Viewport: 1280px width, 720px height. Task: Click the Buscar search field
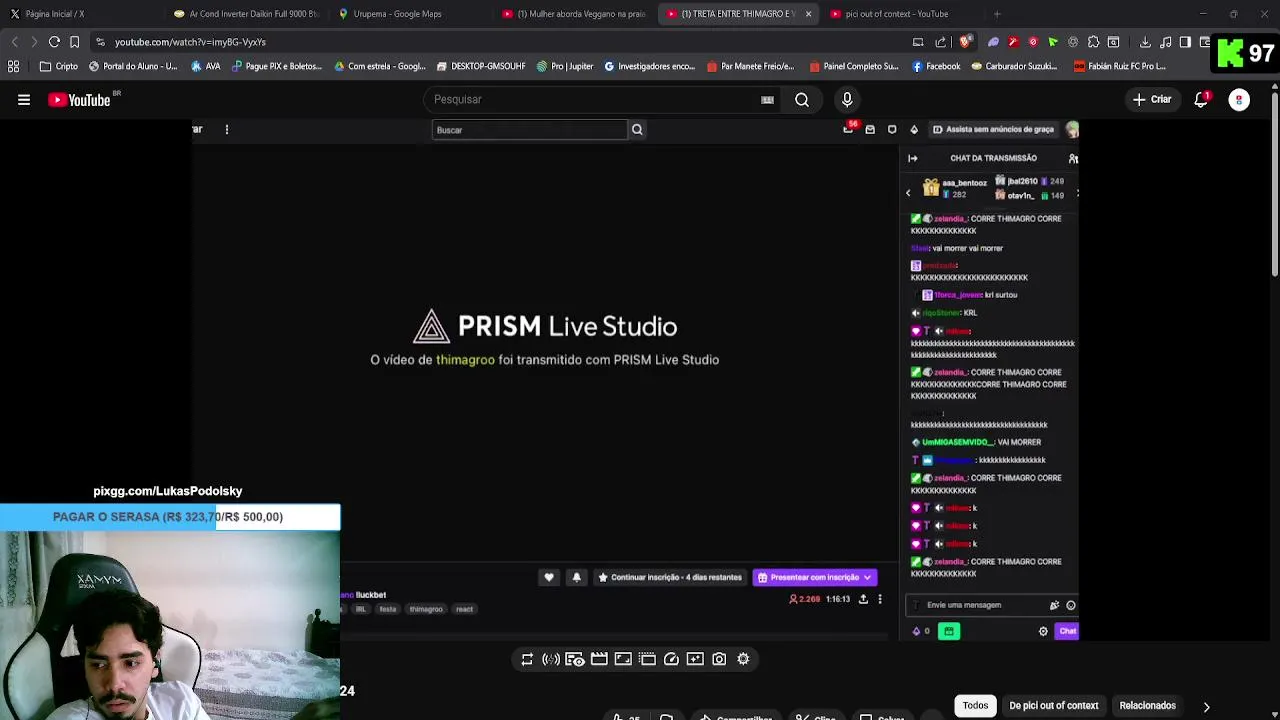529,130
